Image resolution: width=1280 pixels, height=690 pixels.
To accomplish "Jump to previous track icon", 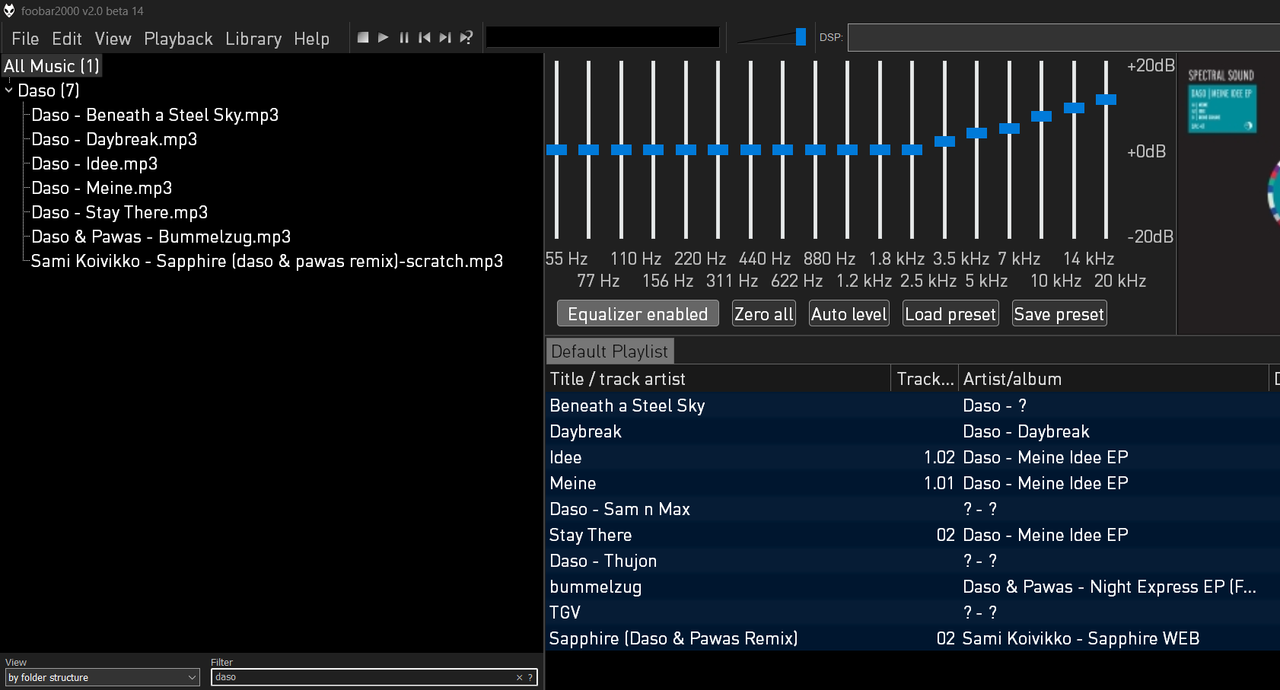I will [x=424, y=38].
